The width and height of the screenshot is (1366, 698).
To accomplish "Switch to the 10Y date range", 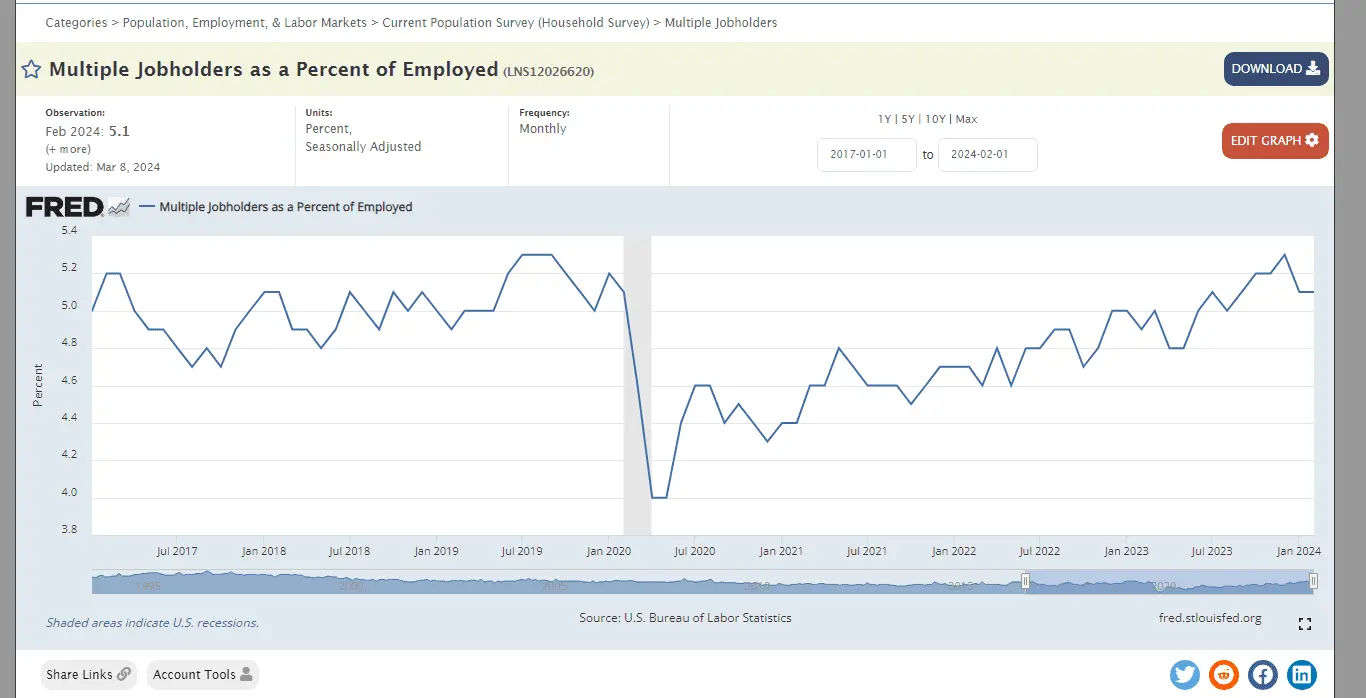I will point(935,119).
